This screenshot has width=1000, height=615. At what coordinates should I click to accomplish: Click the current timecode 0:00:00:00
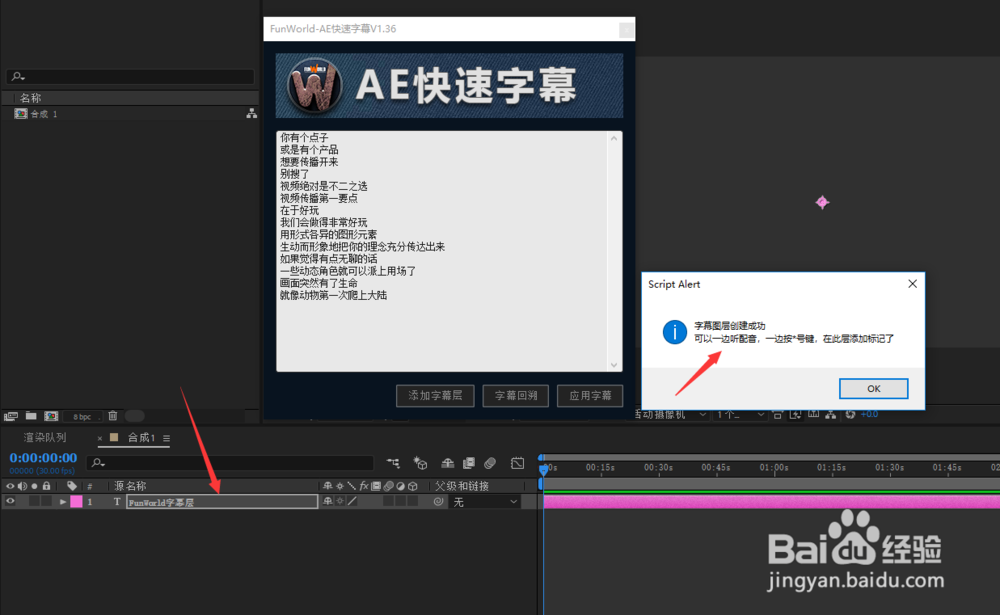coord(43,458)
